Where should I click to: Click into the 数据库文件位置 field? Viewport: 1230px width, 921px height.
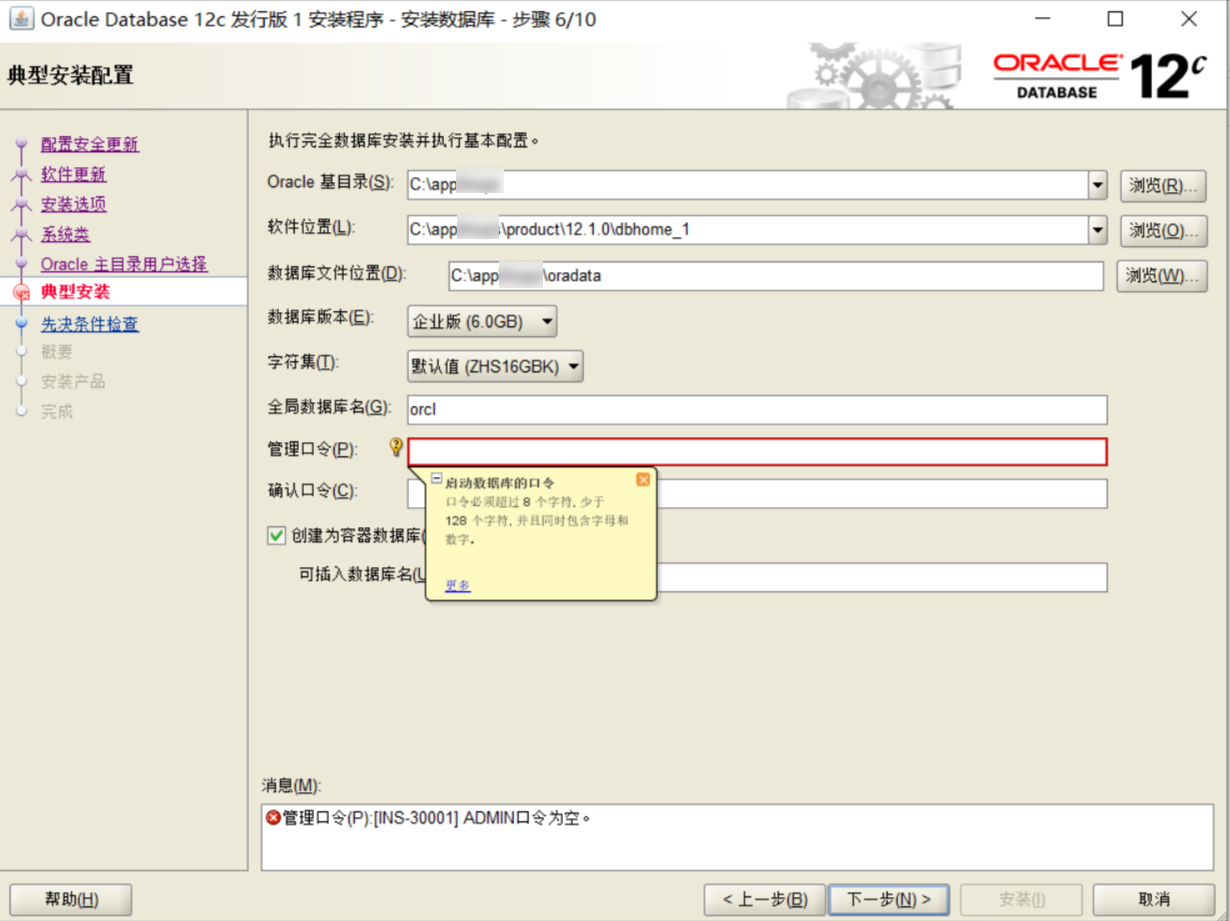tap(776, 275)
